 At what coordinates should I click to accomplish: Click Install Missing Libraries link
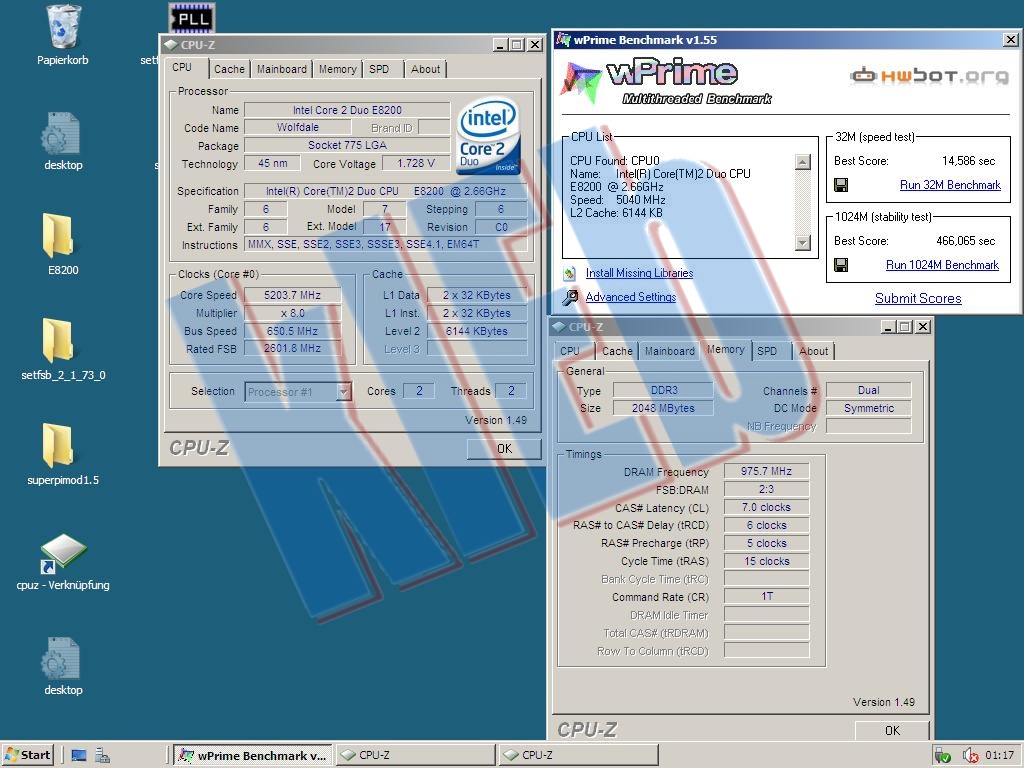639,273
